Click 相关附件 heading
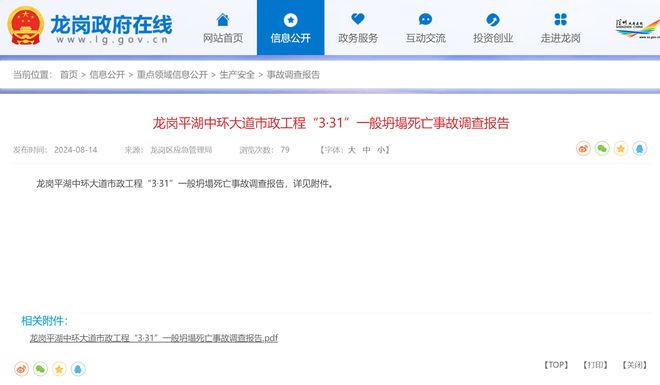 pos(45,321)
